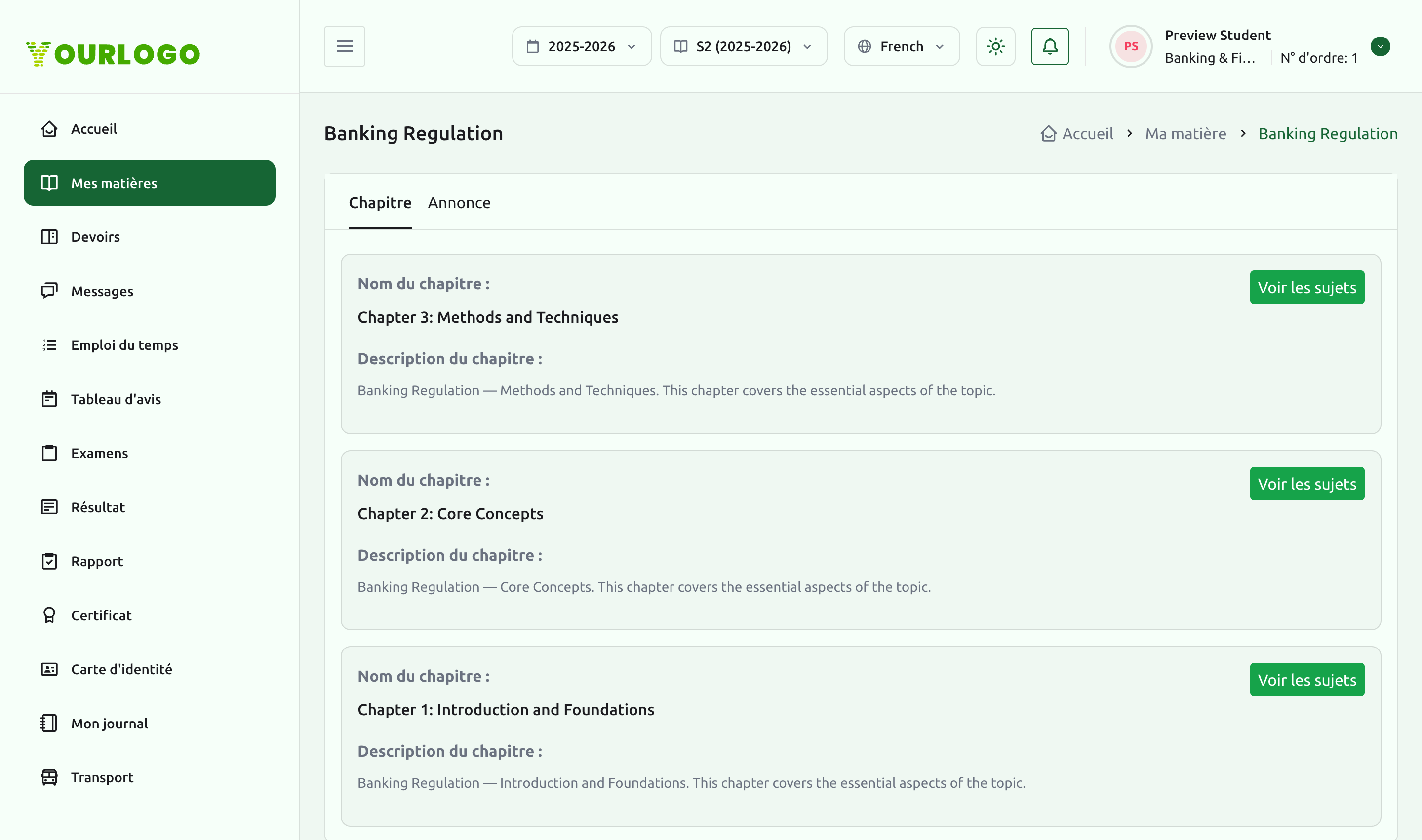Click the Certificat award icon
The image size is (1422, 840).
[49, 615]
